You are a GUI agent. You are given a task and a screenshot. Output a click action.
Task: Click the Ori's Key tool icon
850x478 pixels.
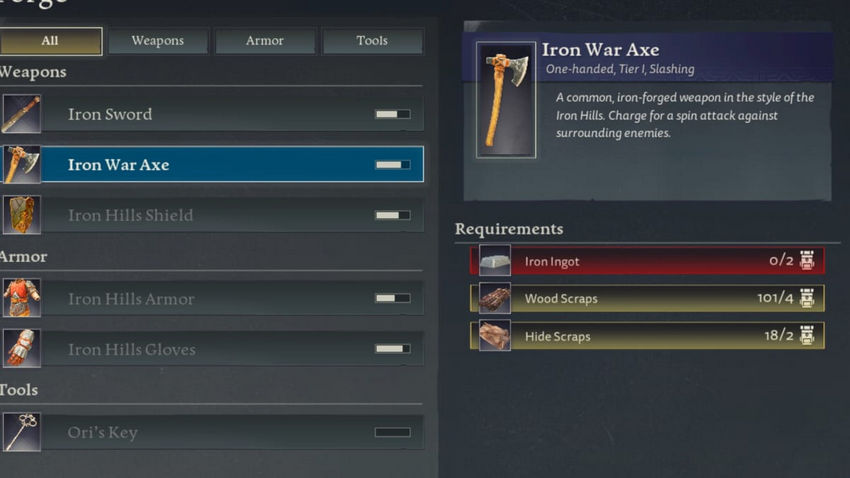(21, 432)
